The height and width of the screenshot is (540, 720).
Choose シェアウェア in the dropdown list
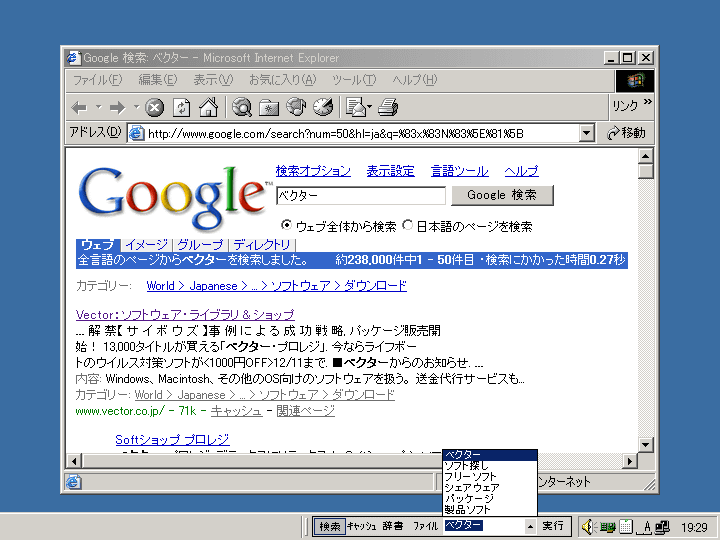[x=489, y=488]
